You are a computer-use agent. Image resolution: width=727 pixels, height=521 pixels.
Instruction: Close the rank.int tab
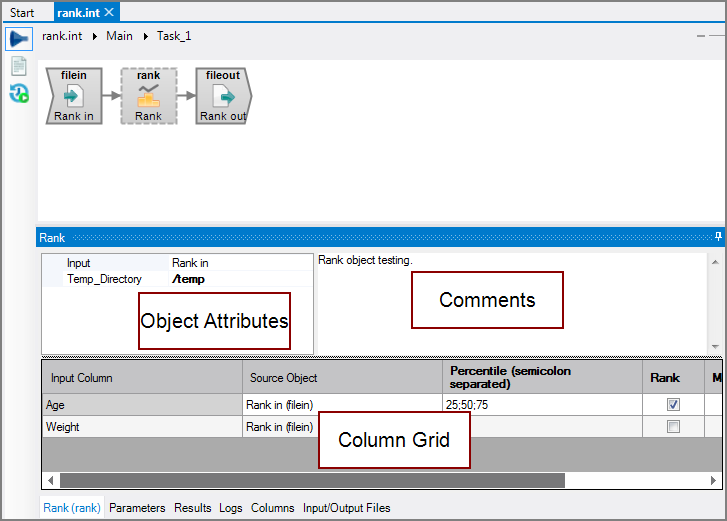[x=109, y=12]
